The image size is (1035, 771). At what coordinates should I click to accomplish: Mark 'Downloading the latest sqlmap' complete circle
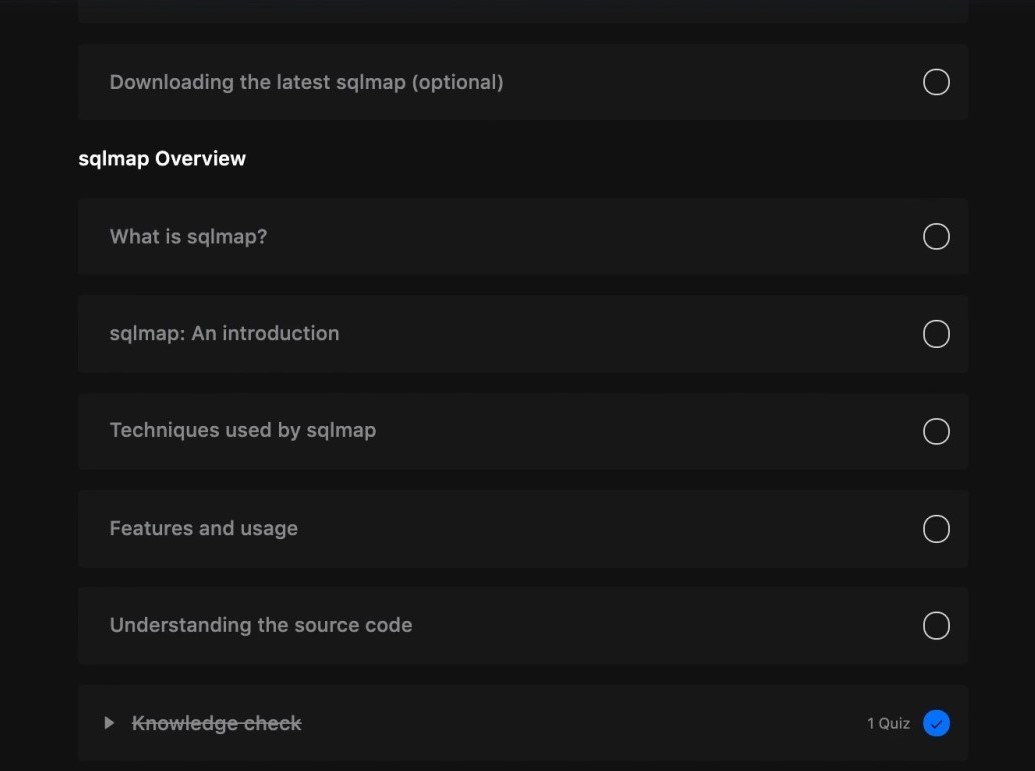coord(936,82)
